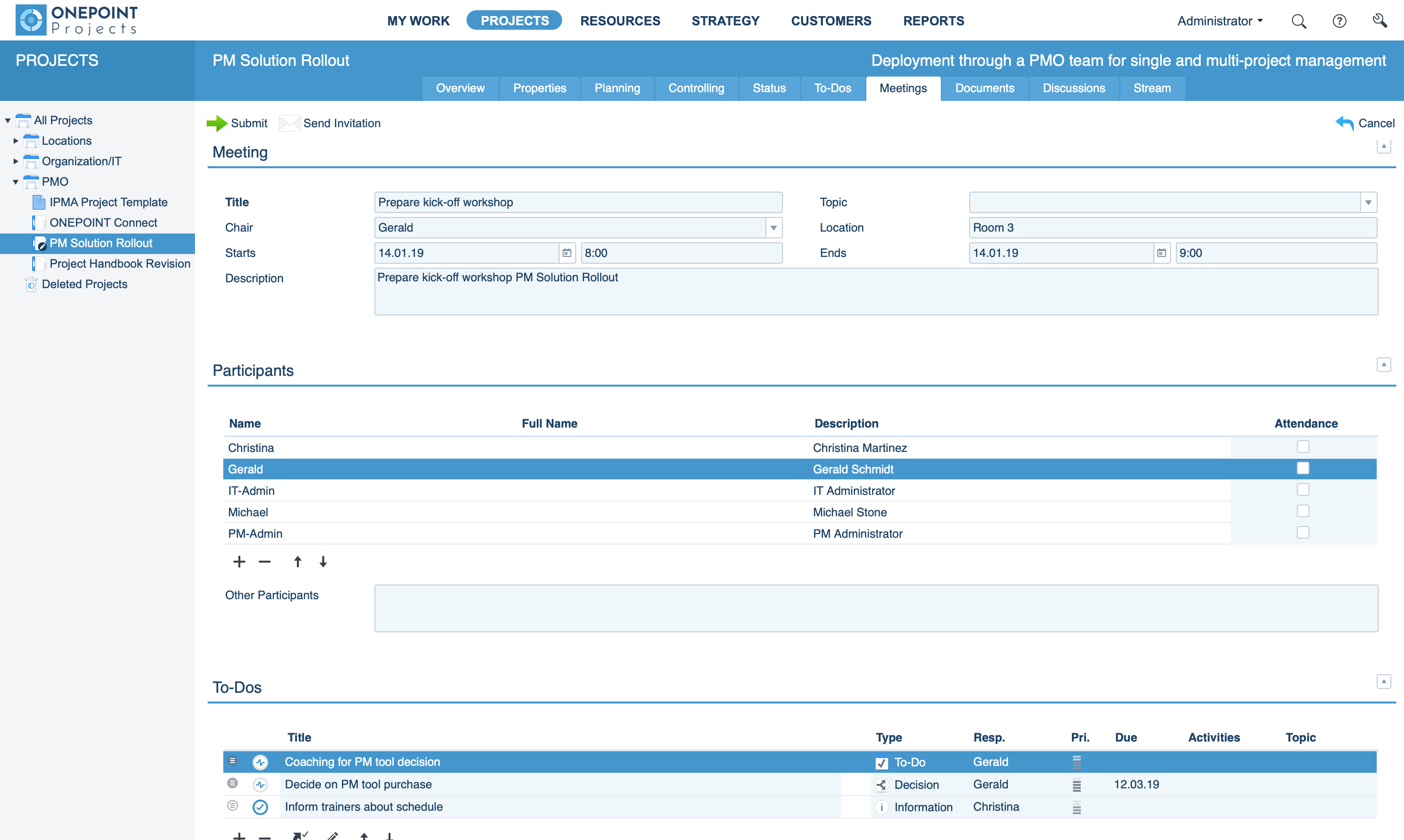Expand the Organization/IT tree node
1404x840 pixels.
[x=16, y=161]
